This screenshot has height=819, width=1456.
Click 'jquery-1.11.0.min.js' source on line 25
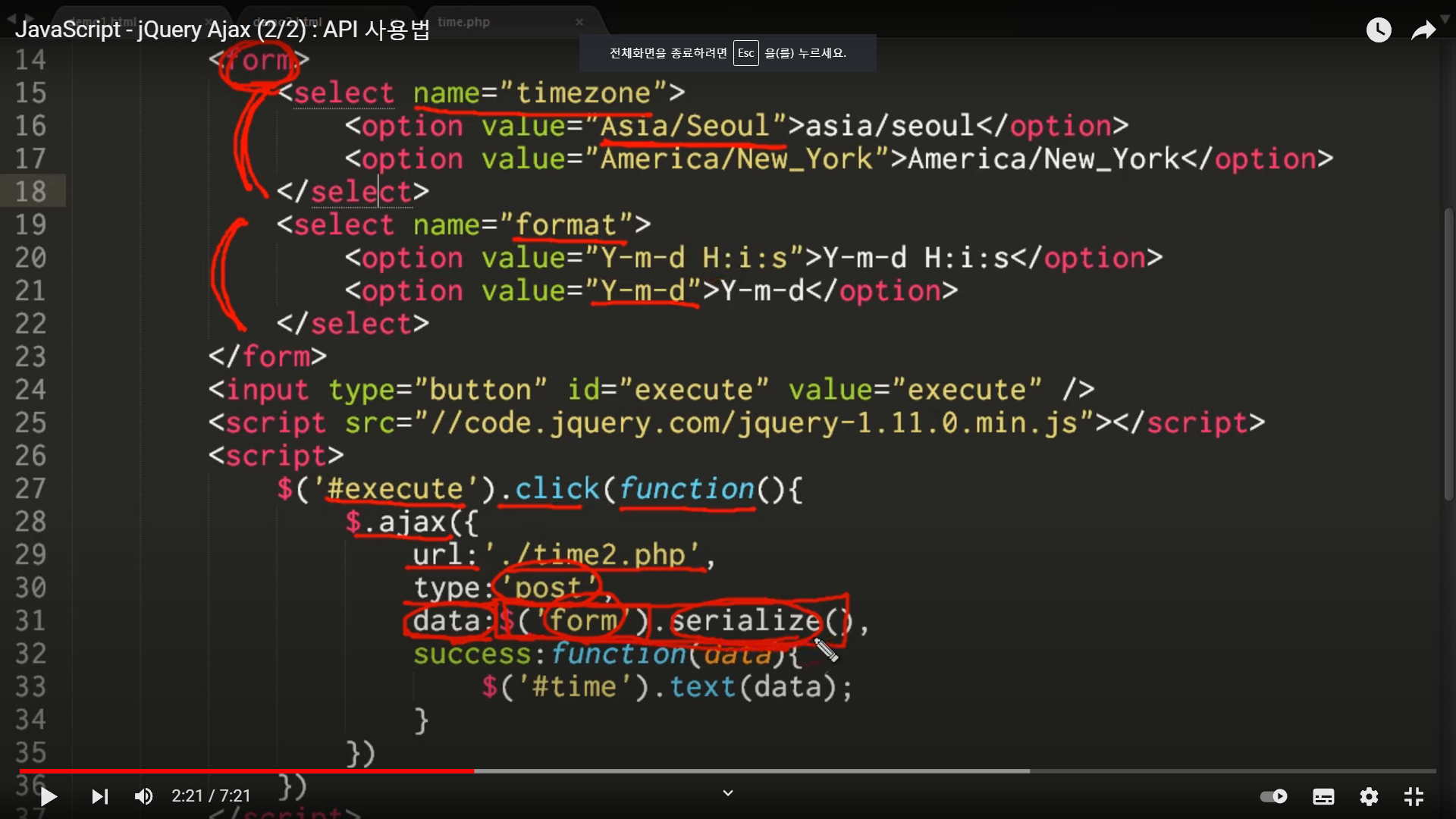click(908, 422)
